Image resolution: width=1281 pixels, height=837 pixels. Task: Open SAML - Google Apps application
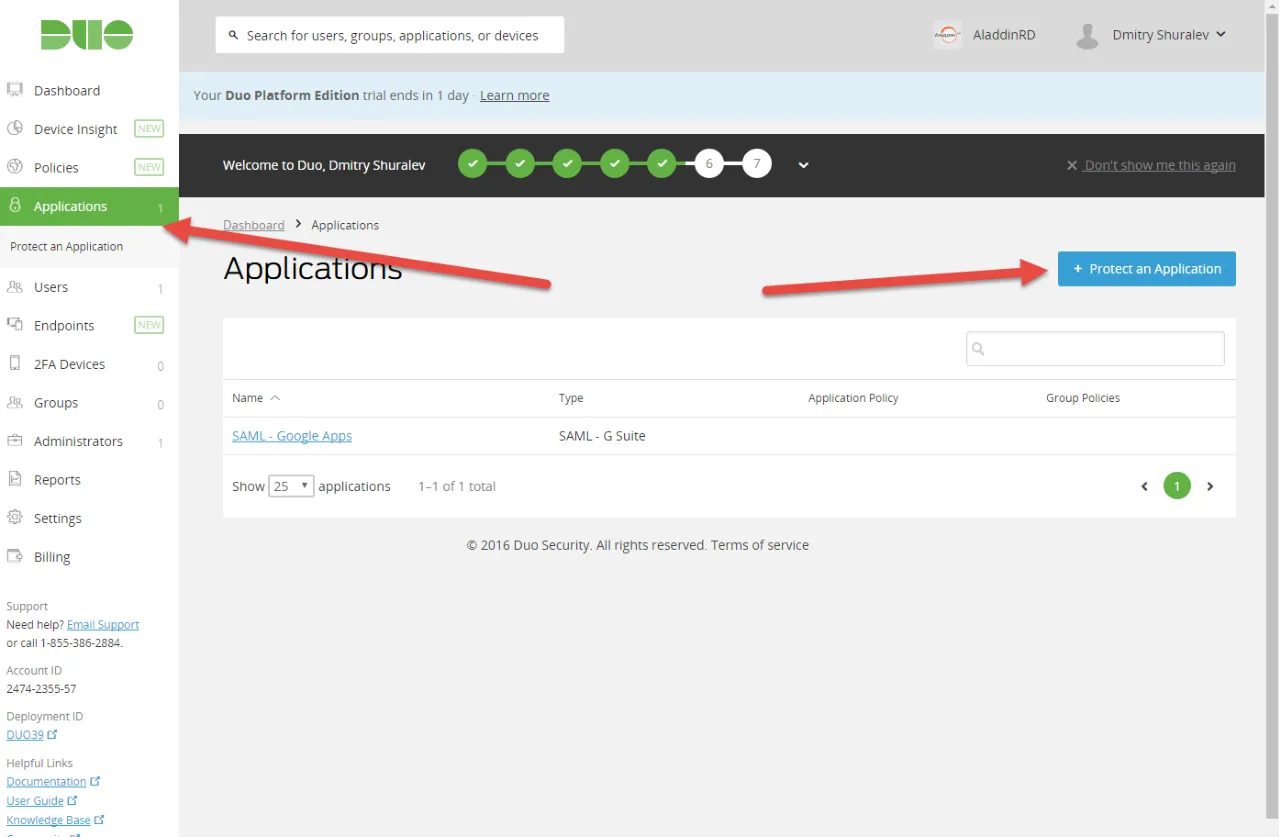click(292, 436)
